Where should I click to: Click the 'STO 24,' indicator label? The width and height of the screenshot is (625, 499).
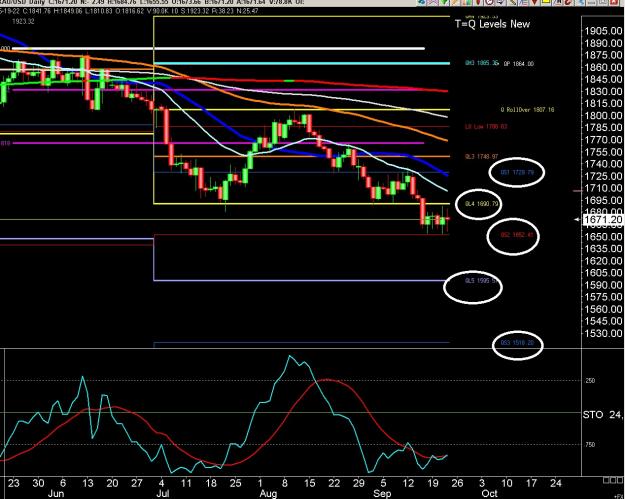coord(602,415)
